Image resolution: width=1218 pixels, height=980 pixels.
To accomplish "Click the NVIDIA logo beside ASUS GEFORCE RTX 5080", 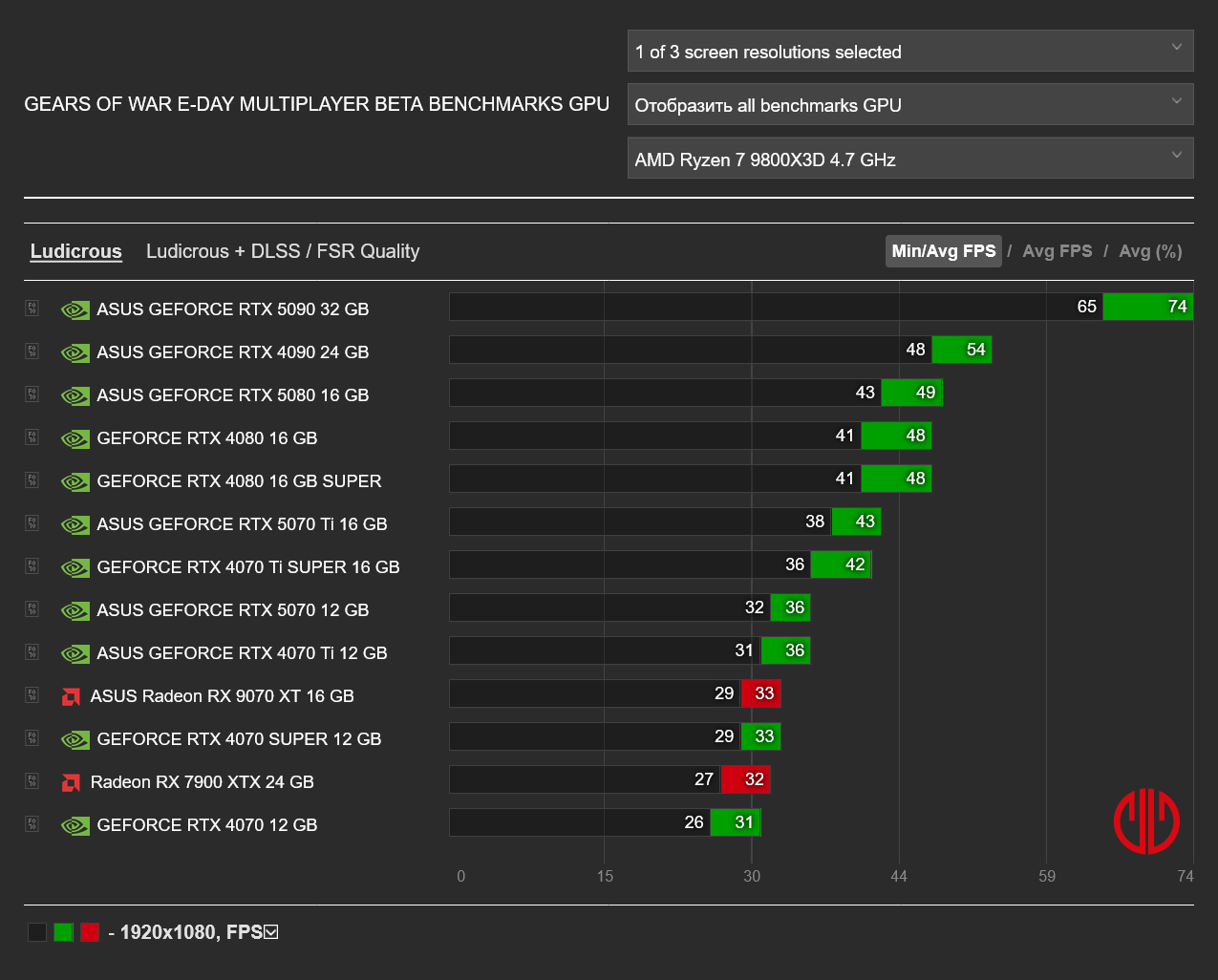I will click(x=75, y=395).
